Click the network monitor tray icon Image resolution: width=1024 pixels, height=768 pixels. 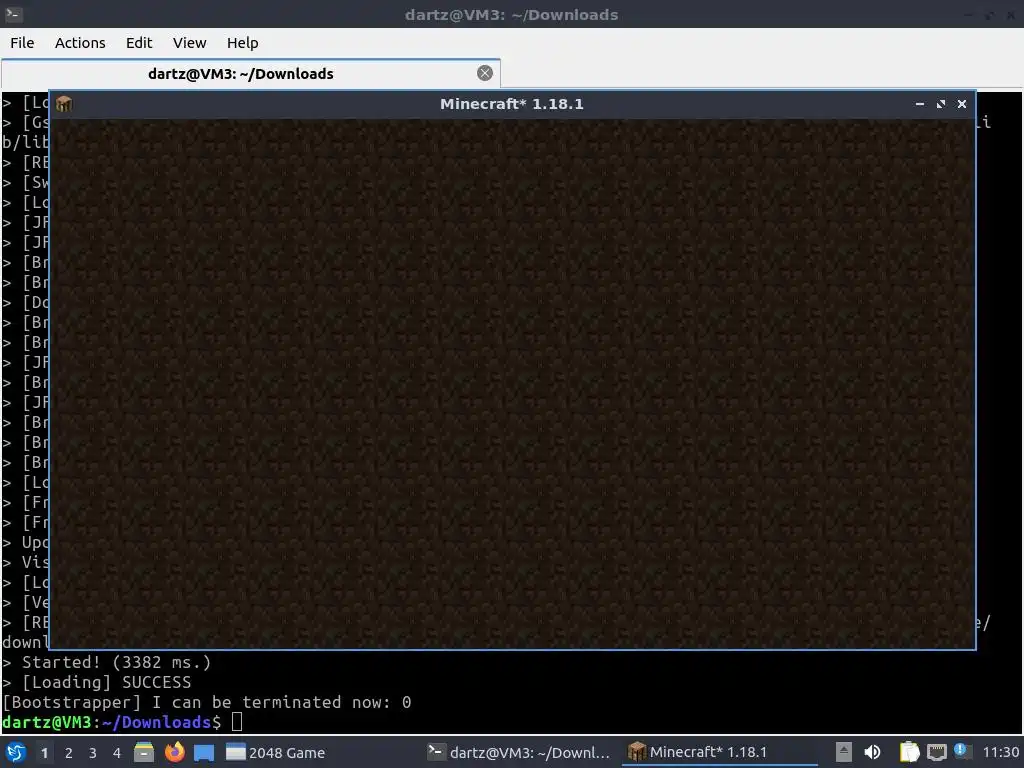(x=936, y=752)
